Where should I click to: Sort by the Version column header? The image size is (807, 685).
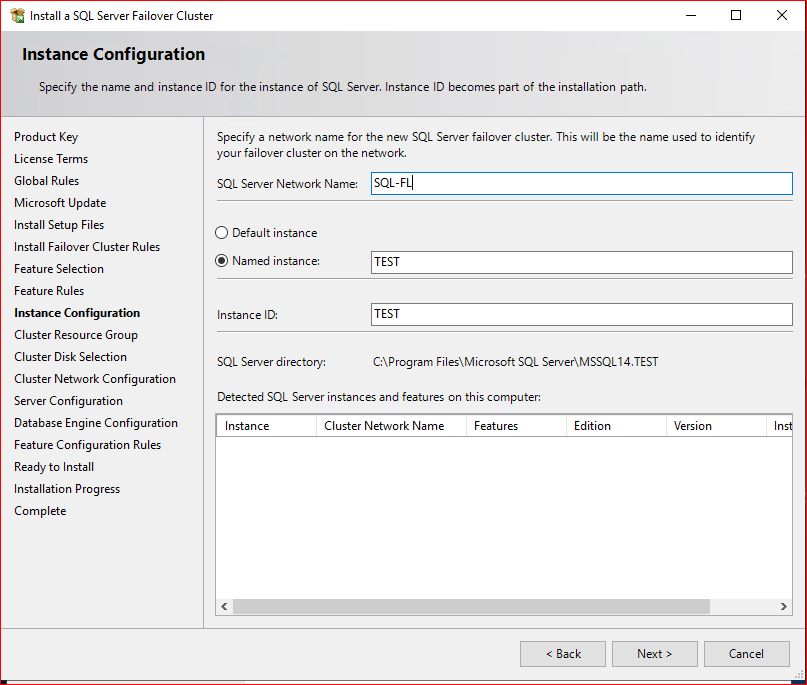(x=716, y=426)
